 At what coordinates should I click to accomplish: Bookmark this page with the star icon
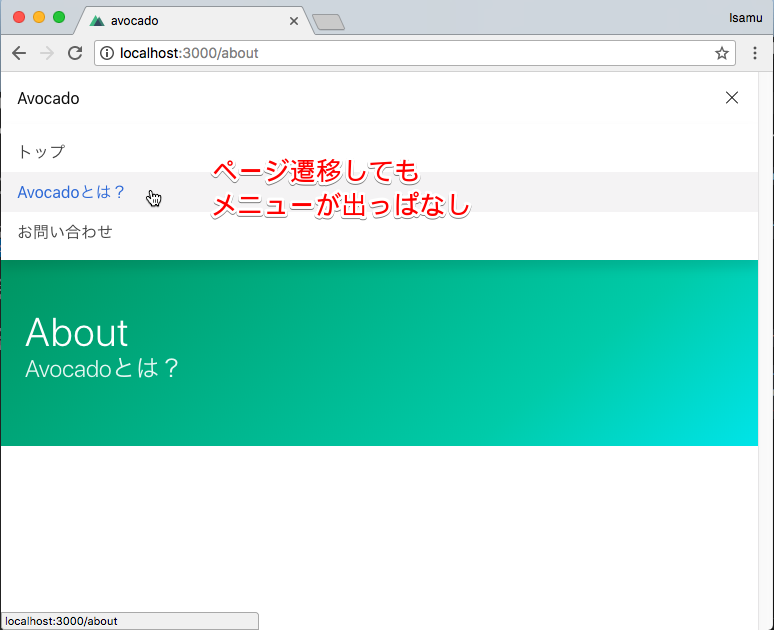722,53
